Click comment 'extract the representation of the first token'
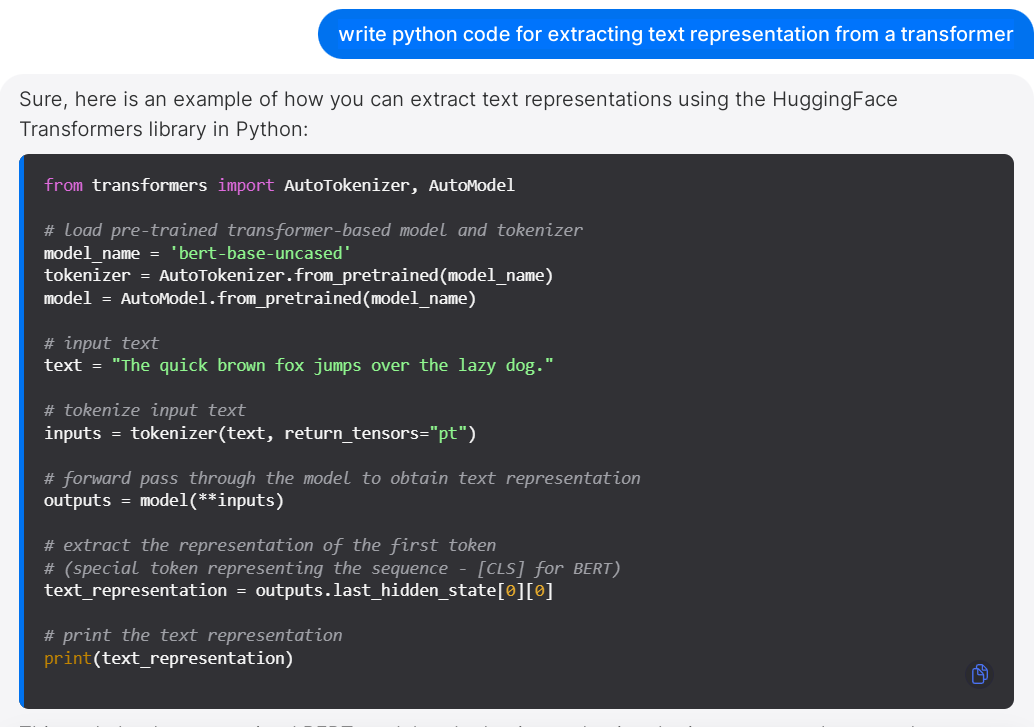 [270, 546]
